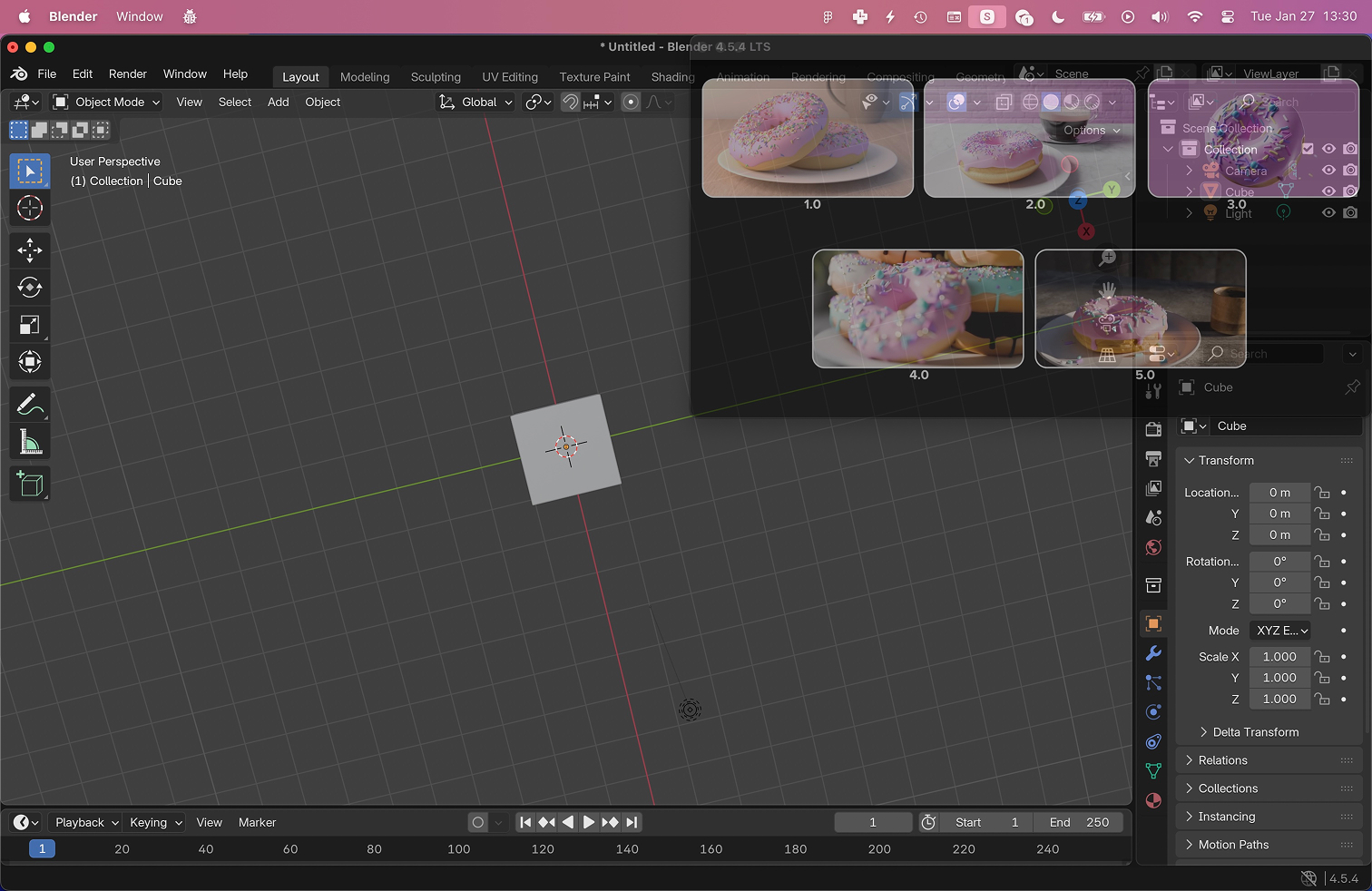Select donut thumbnail labeled 4.0
This screenshot has height=891, width=1372.
click(x=917, y=308)
